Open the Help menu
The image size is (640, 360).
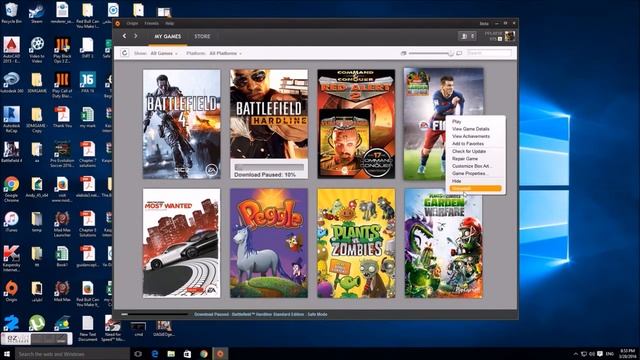coord(169,24)
